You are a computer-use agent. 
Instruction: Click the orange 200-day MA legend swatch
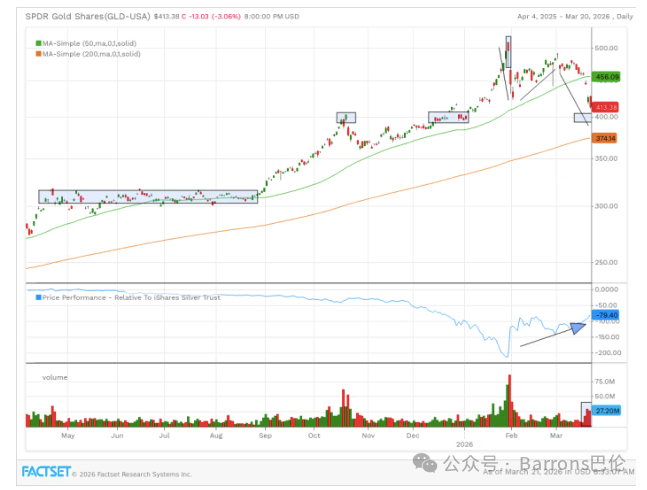tap(39, 54)
